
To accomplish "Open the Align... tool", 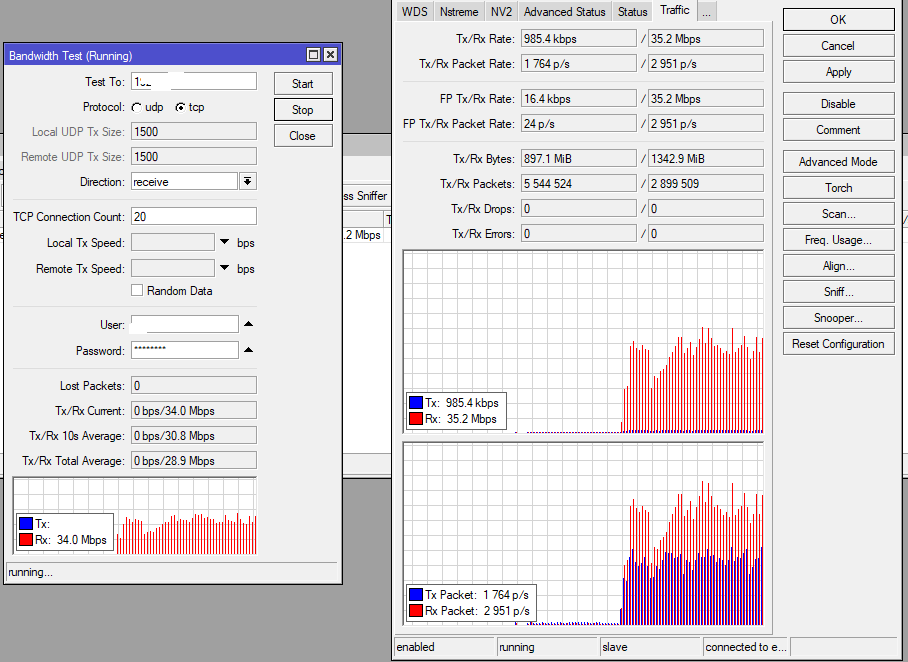I will [x=838, y=266].
